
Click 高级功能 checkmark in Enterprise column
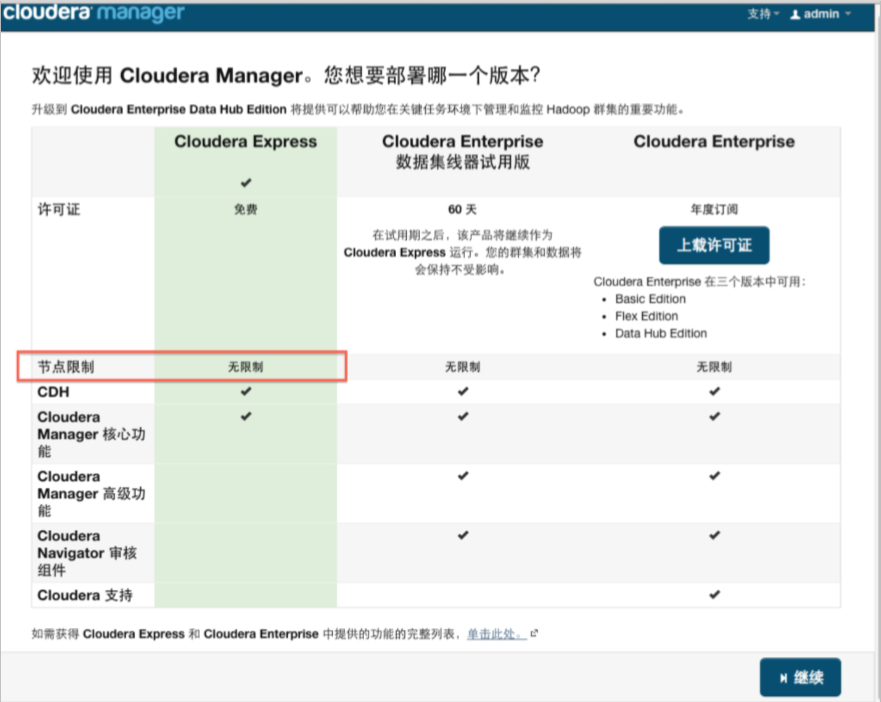(714, 476)
